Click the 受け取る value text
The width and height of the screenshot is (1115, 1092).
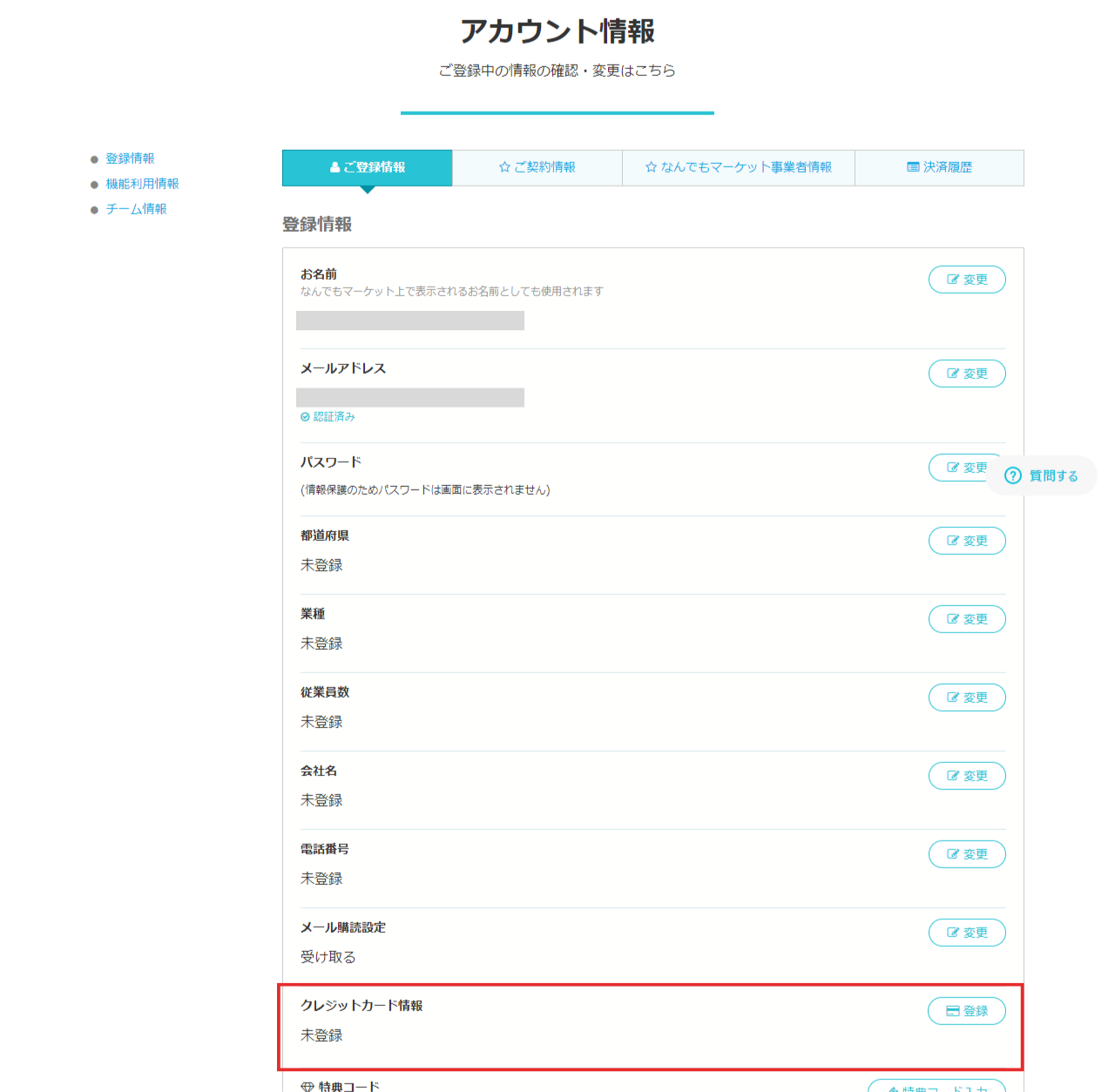[328, 957]
